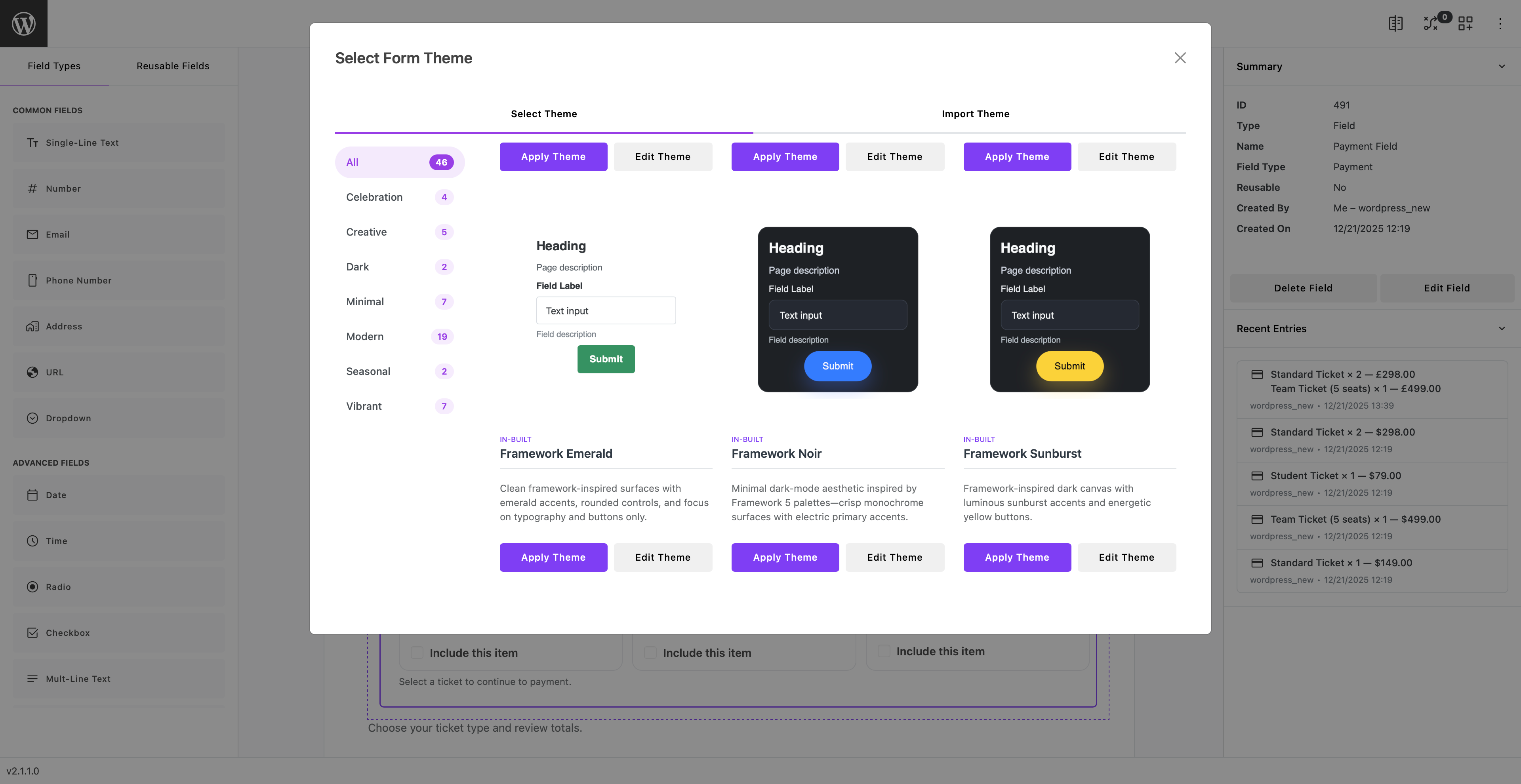Select the Radio field type
The image size is (1521, 784).
[32, 586]
